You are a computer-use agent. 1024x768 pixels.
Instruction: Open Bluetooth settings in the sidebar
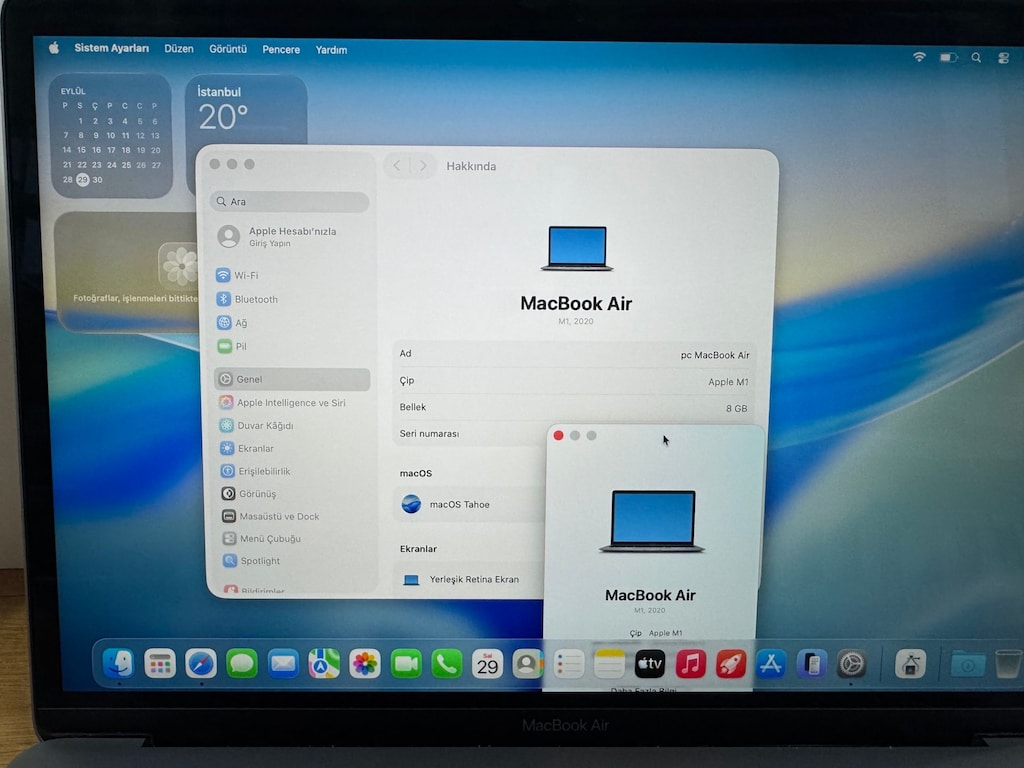point(247,299)
